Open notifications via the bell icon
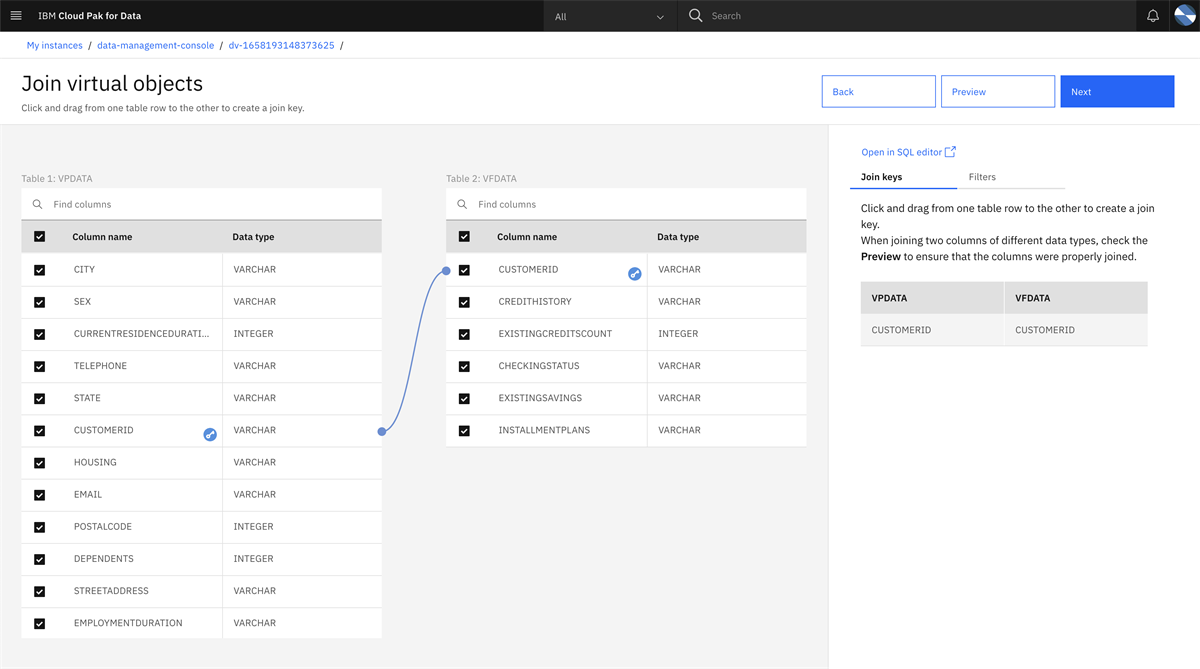The image size is (1200, 669). (1153, 15)
